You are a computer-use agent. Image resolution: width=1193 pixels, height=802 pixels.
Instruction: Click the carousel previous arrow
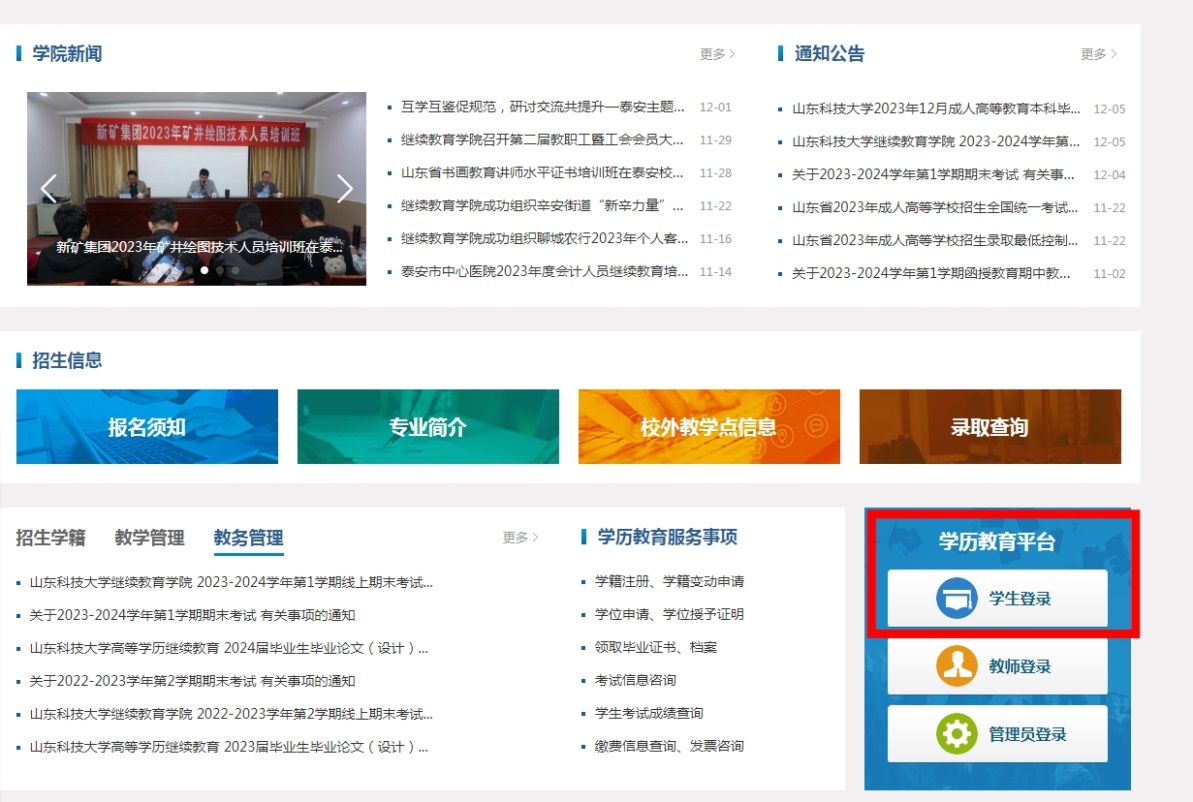[48, 188]
